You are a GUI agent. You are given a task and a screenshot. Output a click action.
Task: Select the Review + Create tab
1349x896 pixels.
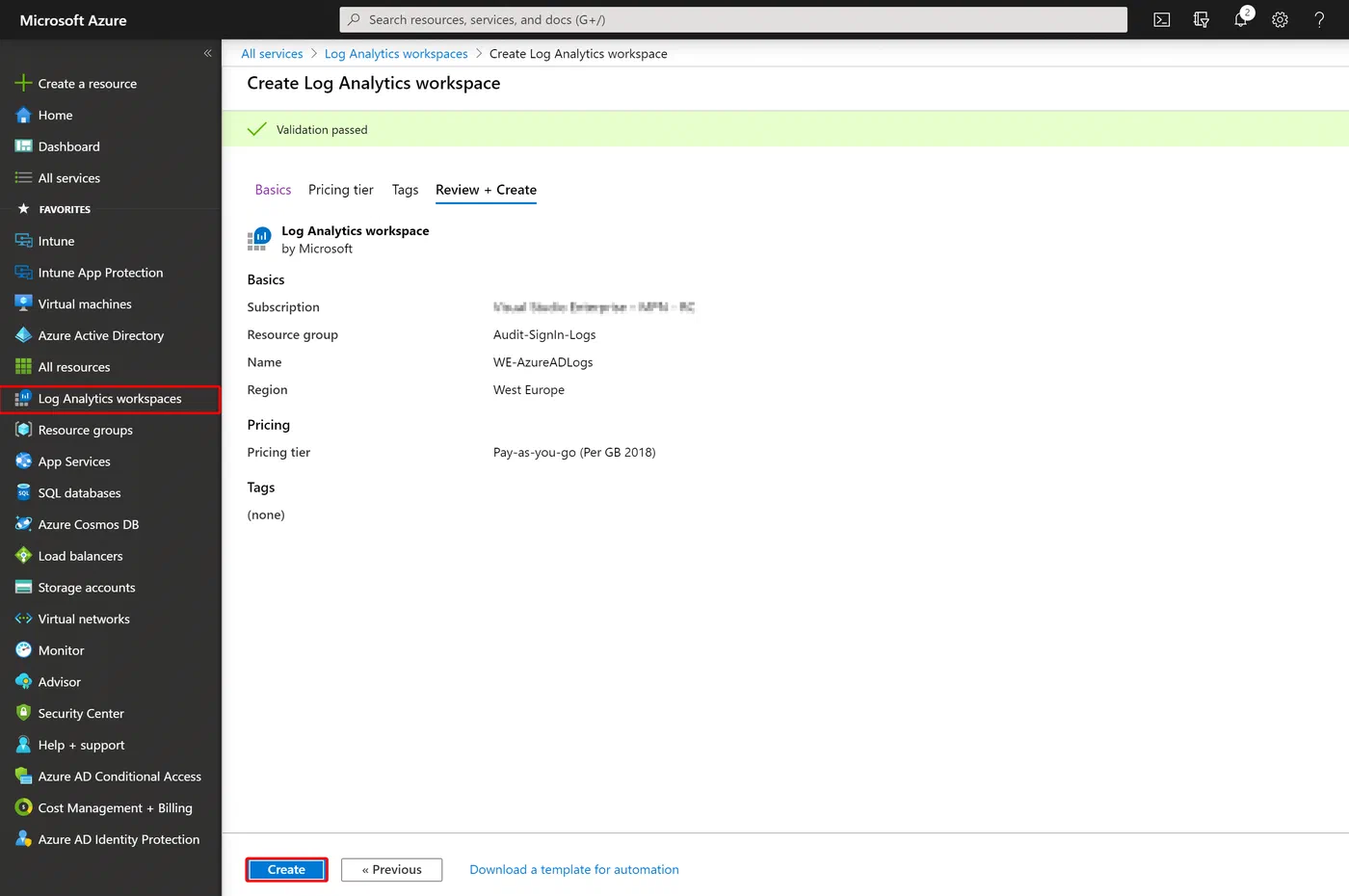click(486, 190)
